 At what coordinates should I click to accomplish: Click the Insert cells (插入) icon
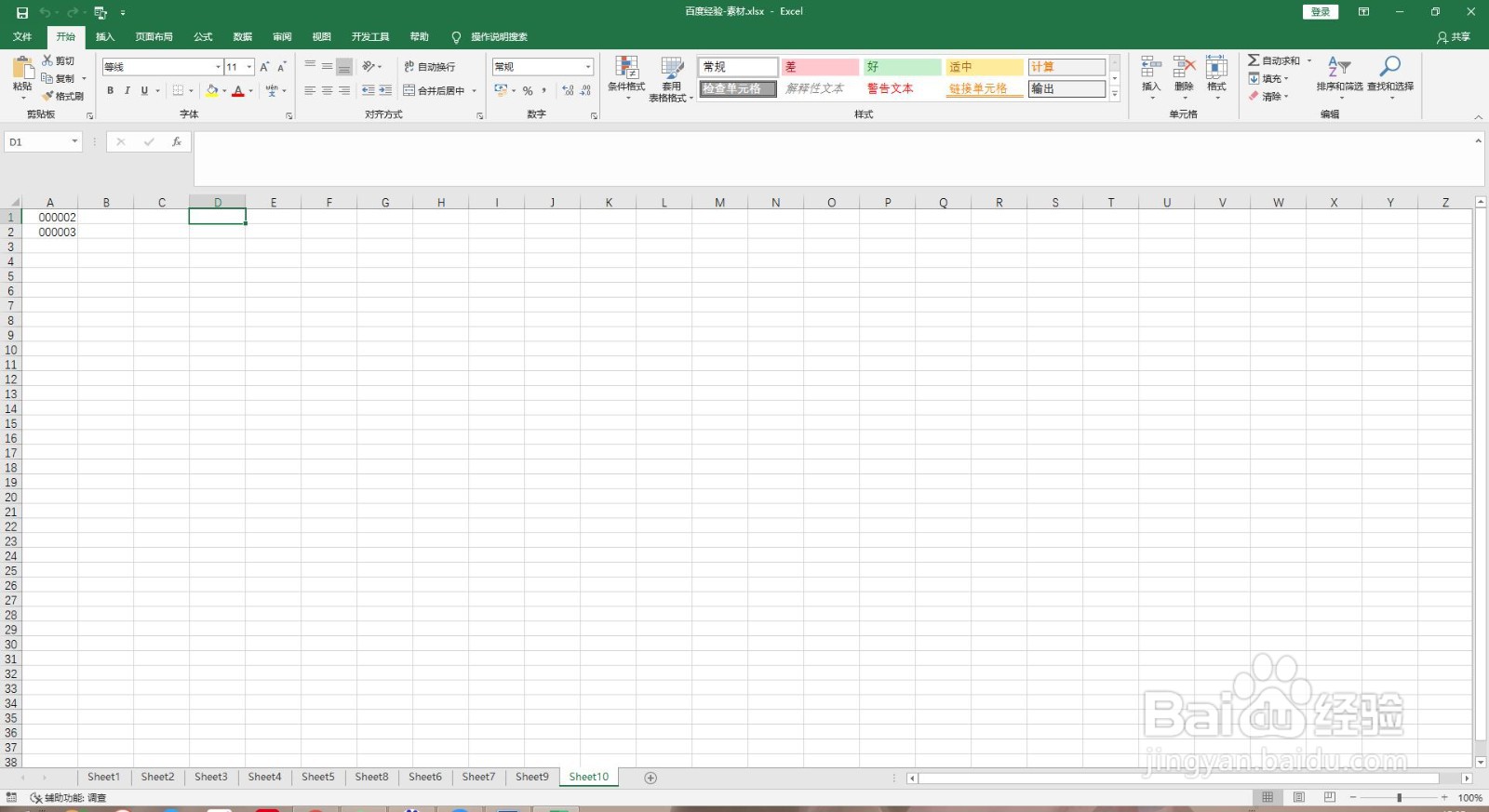1151,67
